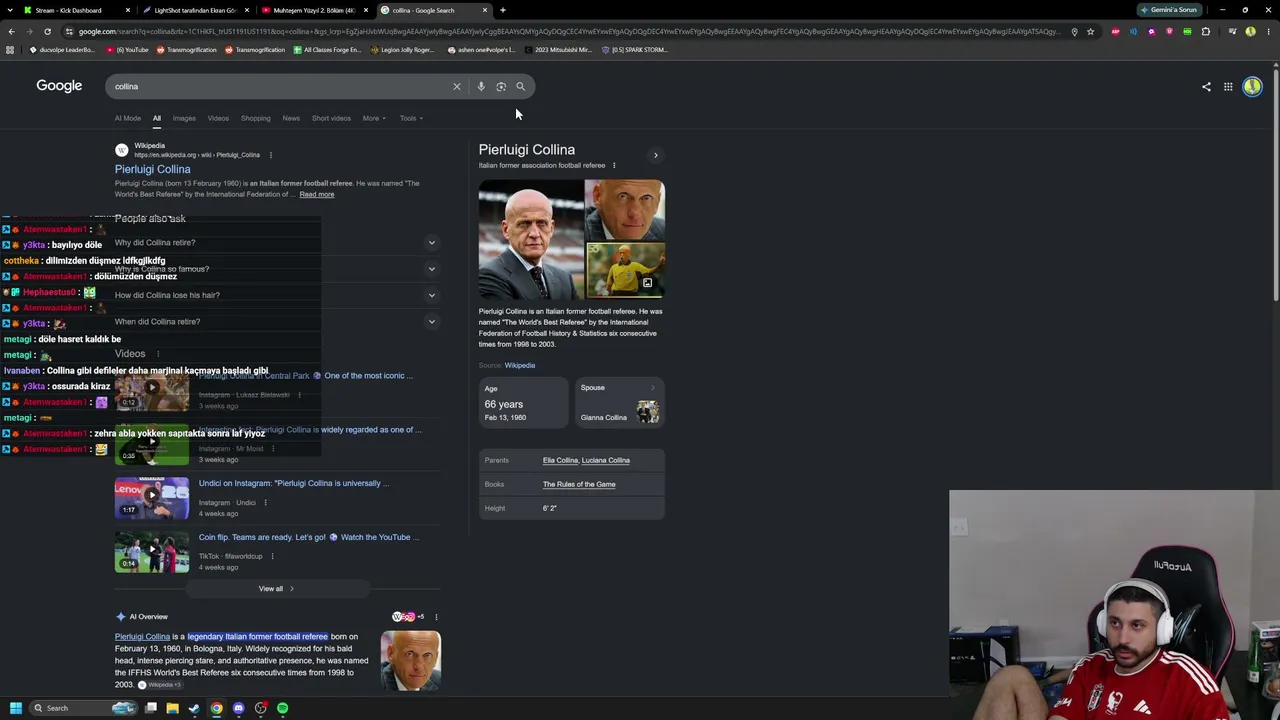Switch to the Videos search tab
The width and height of the screenshot is (1280, 720).
coord(218,118)
